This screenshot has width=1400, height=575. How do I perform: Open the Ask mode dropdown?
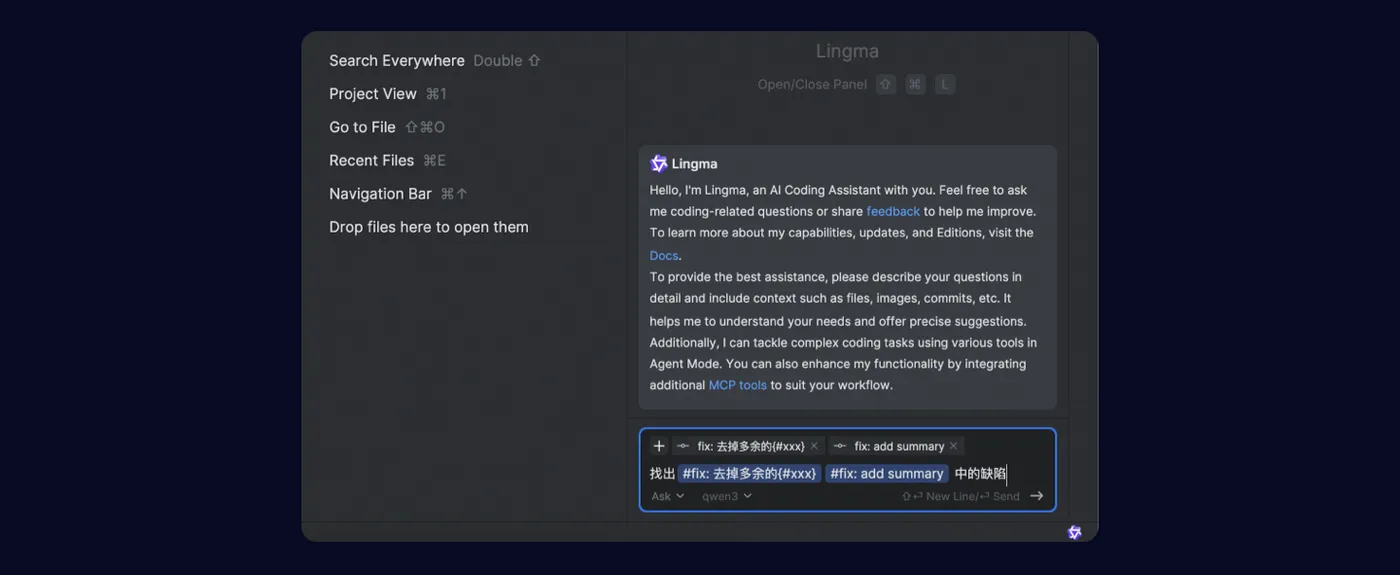click(x=668, y=496)
